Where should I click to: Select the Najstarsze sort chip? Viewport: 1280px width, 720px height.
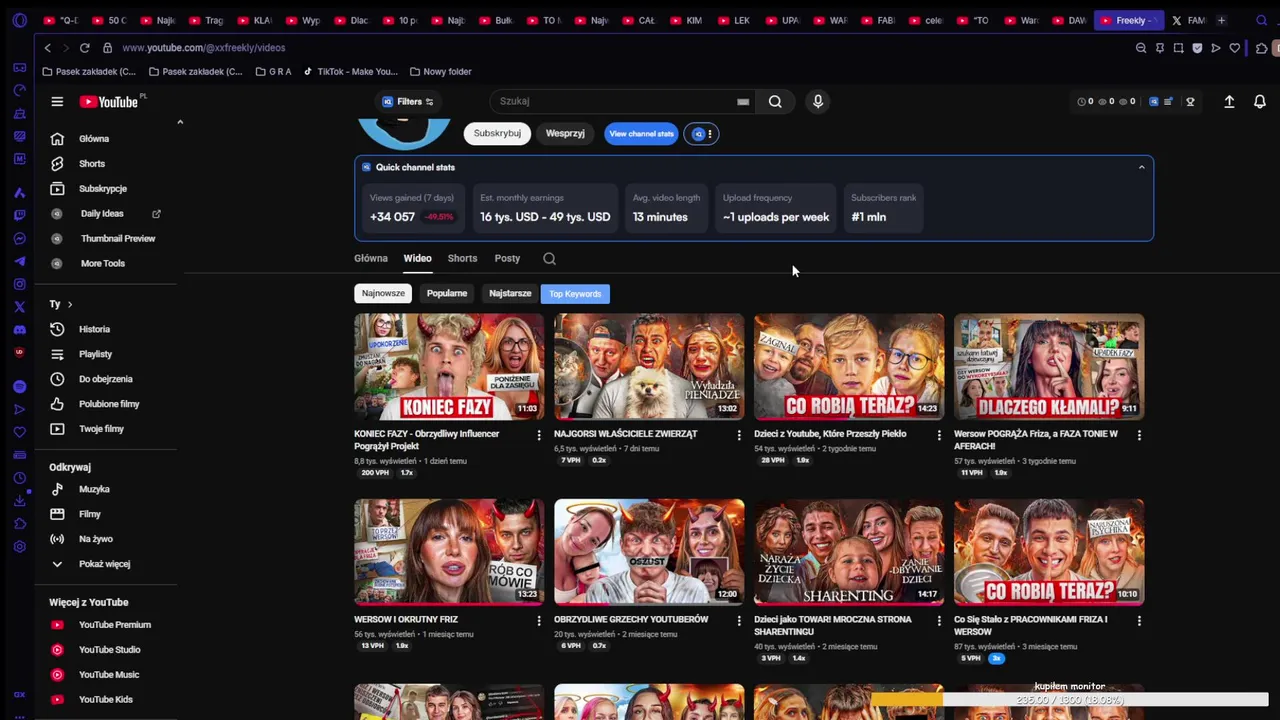tap(510, 294)
